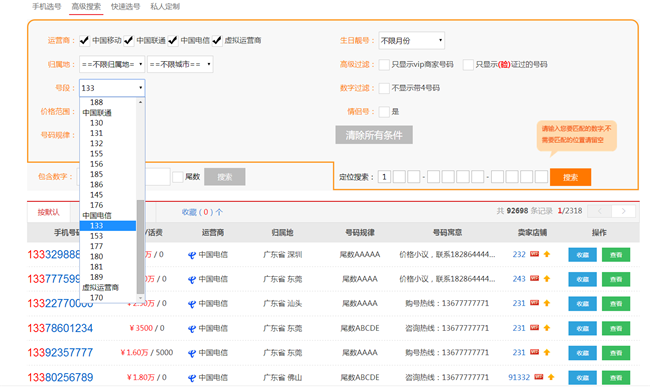This screenshot has width=650, height=389.
Task: Click the dropdown list scrollbar up arrow
Action: (x=141, y=102)
